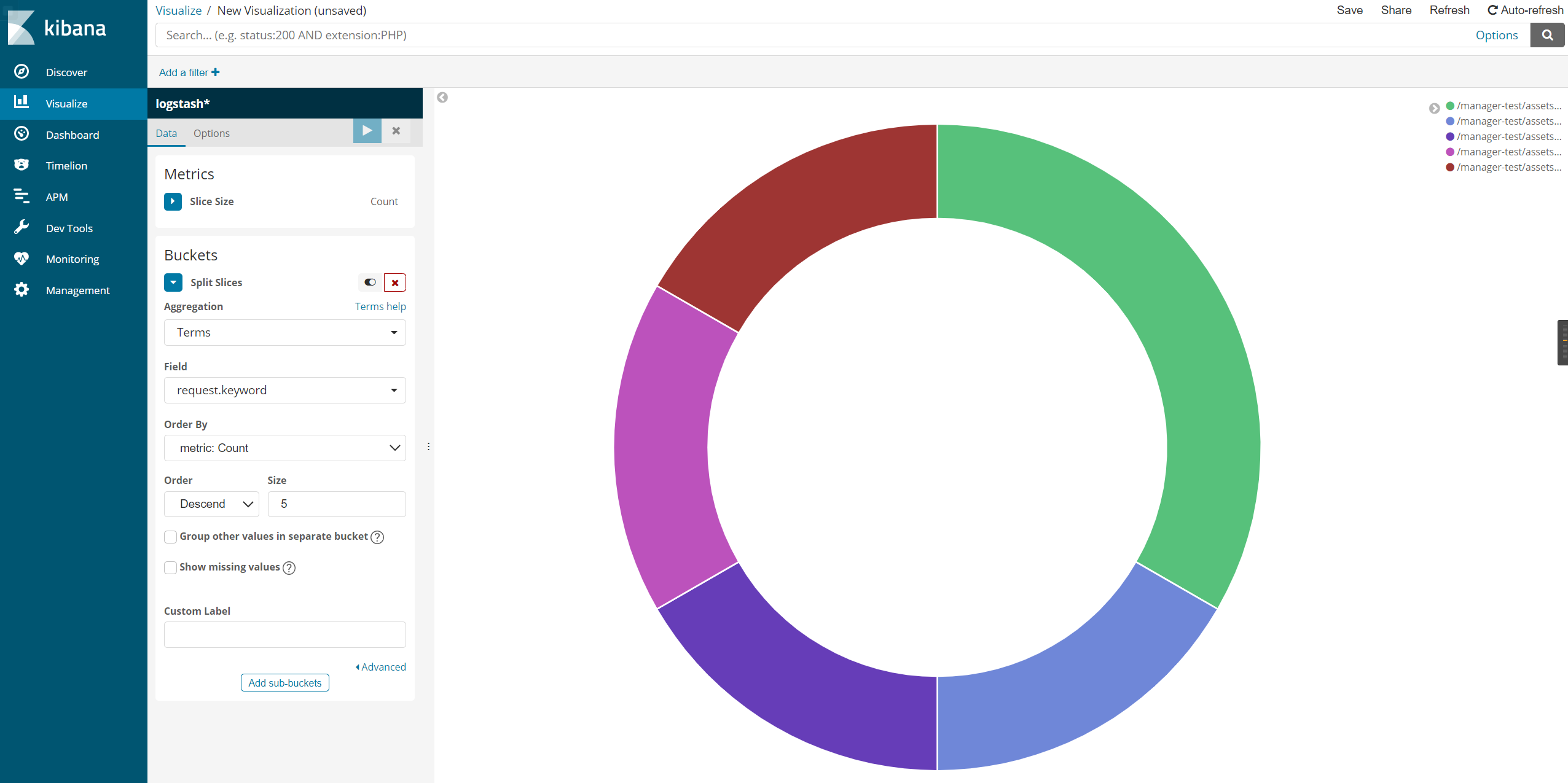The height and width of the screenshot is (783, 1568).
Task: Open help for Group other values
Action: 378,537
